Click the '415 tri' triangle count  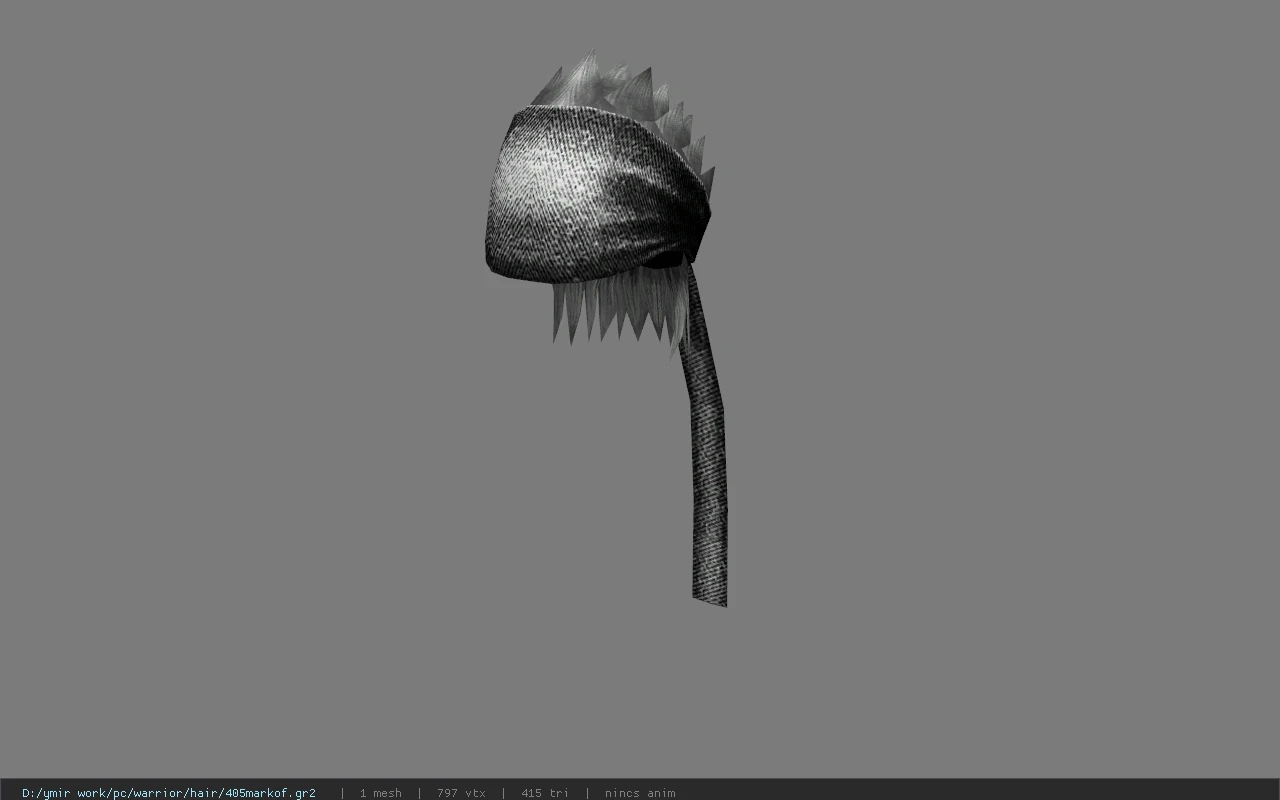[x=545, y=793]
